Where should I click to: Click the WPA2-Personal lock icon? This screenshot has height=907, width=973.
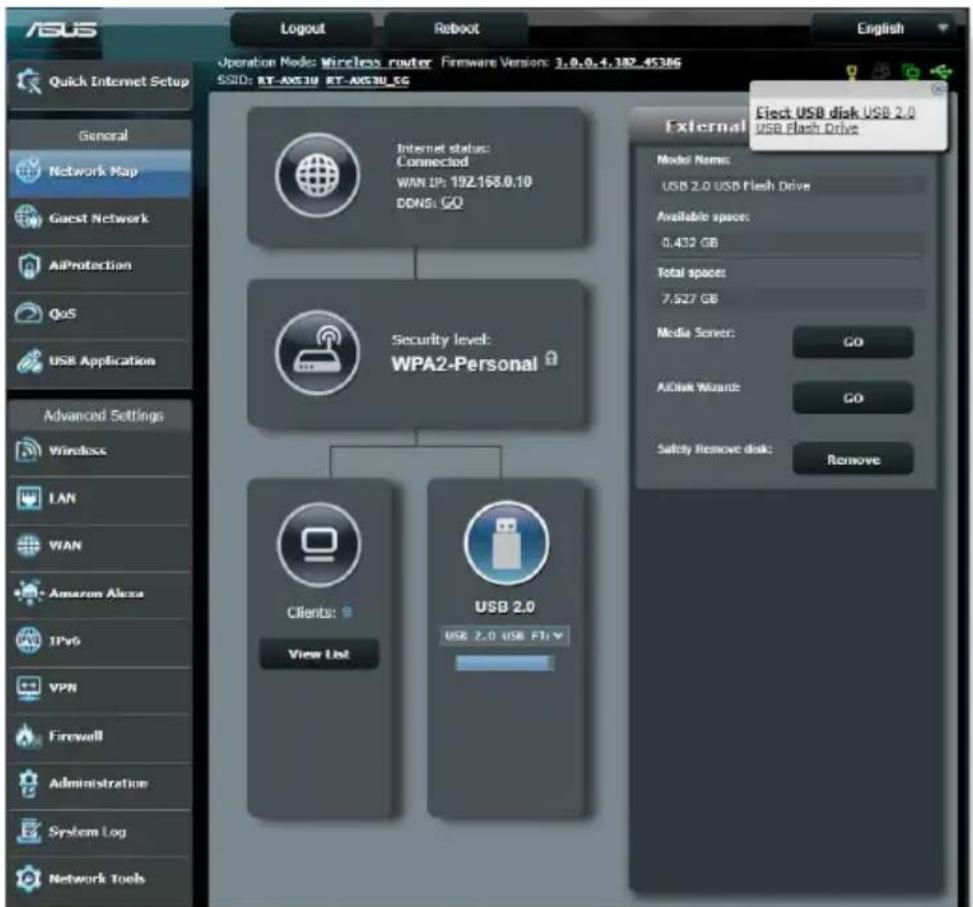pos(551,359)
